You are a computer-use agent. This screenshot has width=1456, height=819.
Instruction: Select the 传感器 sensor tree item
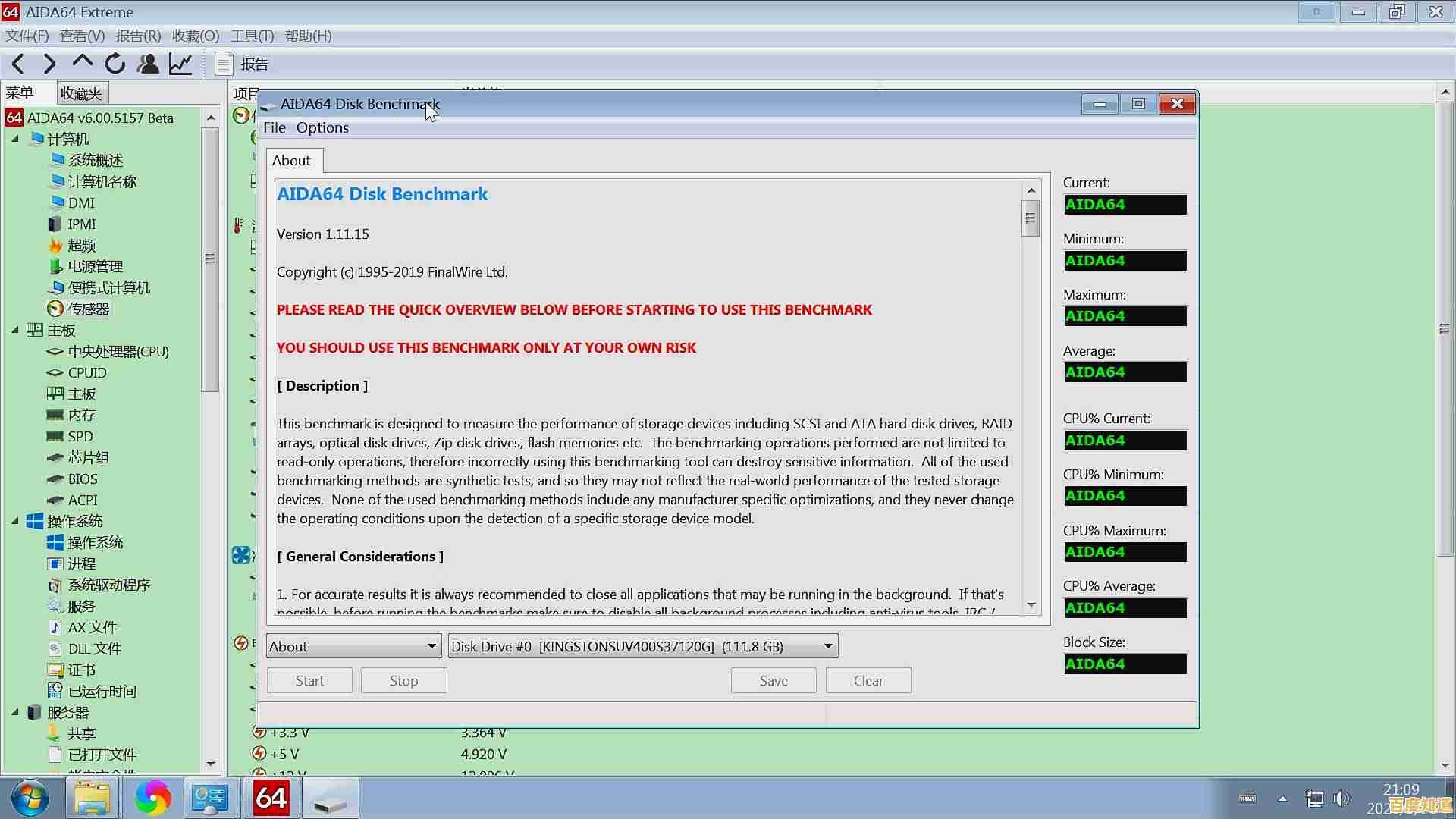[x=88, y=309]
